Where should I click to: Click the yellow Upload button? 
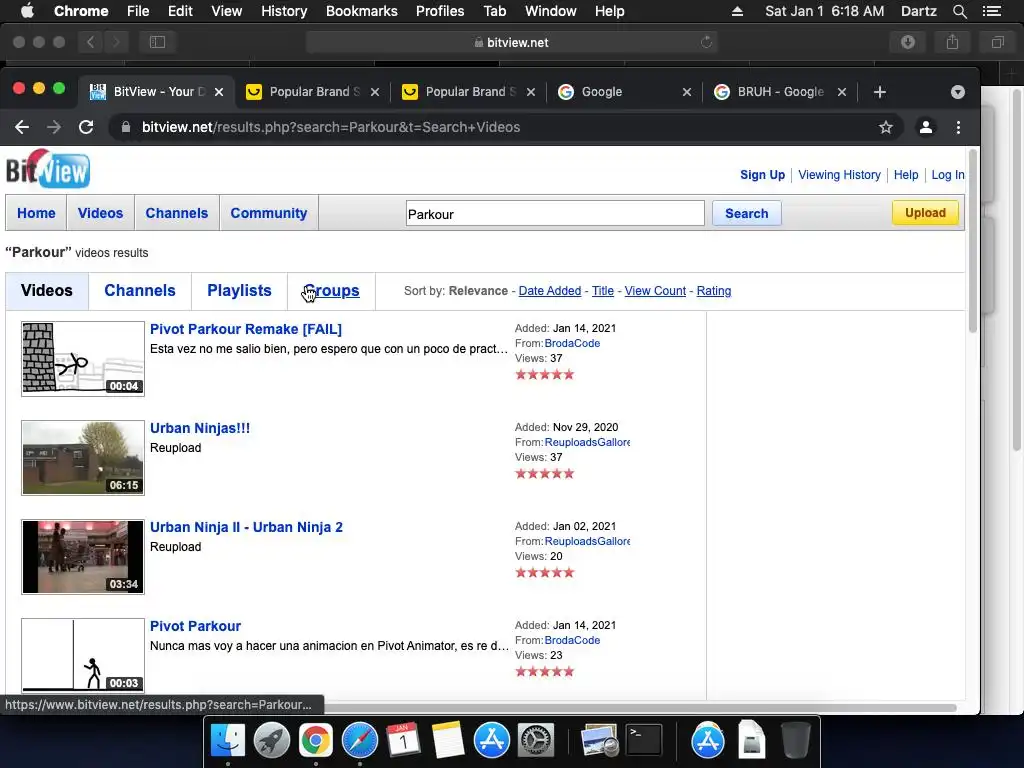[x=925, y=213]
